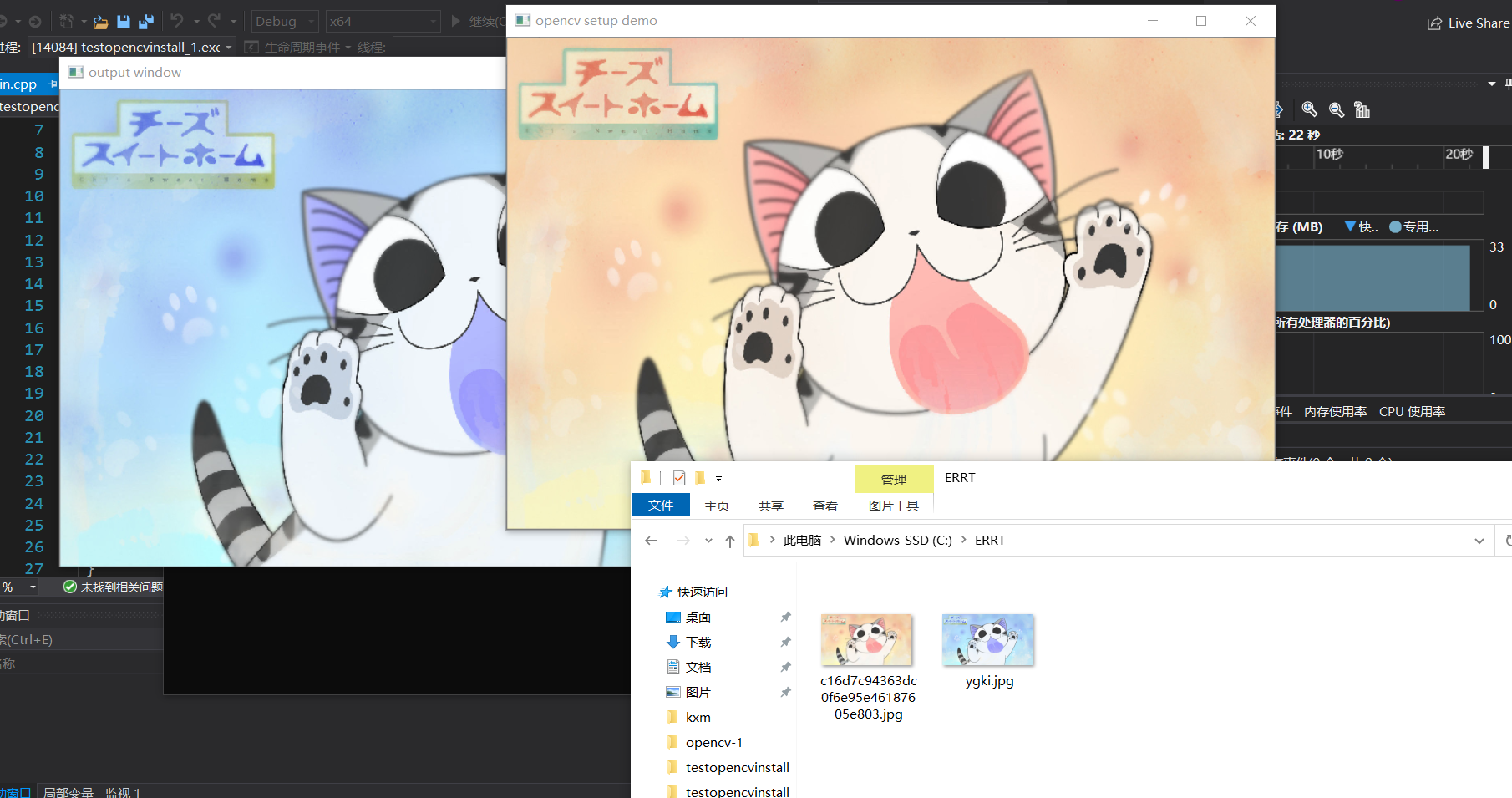Switch to the 文件 ribbon tab
This screenshot has height=798, width=1512.
(x=661, y=505)
